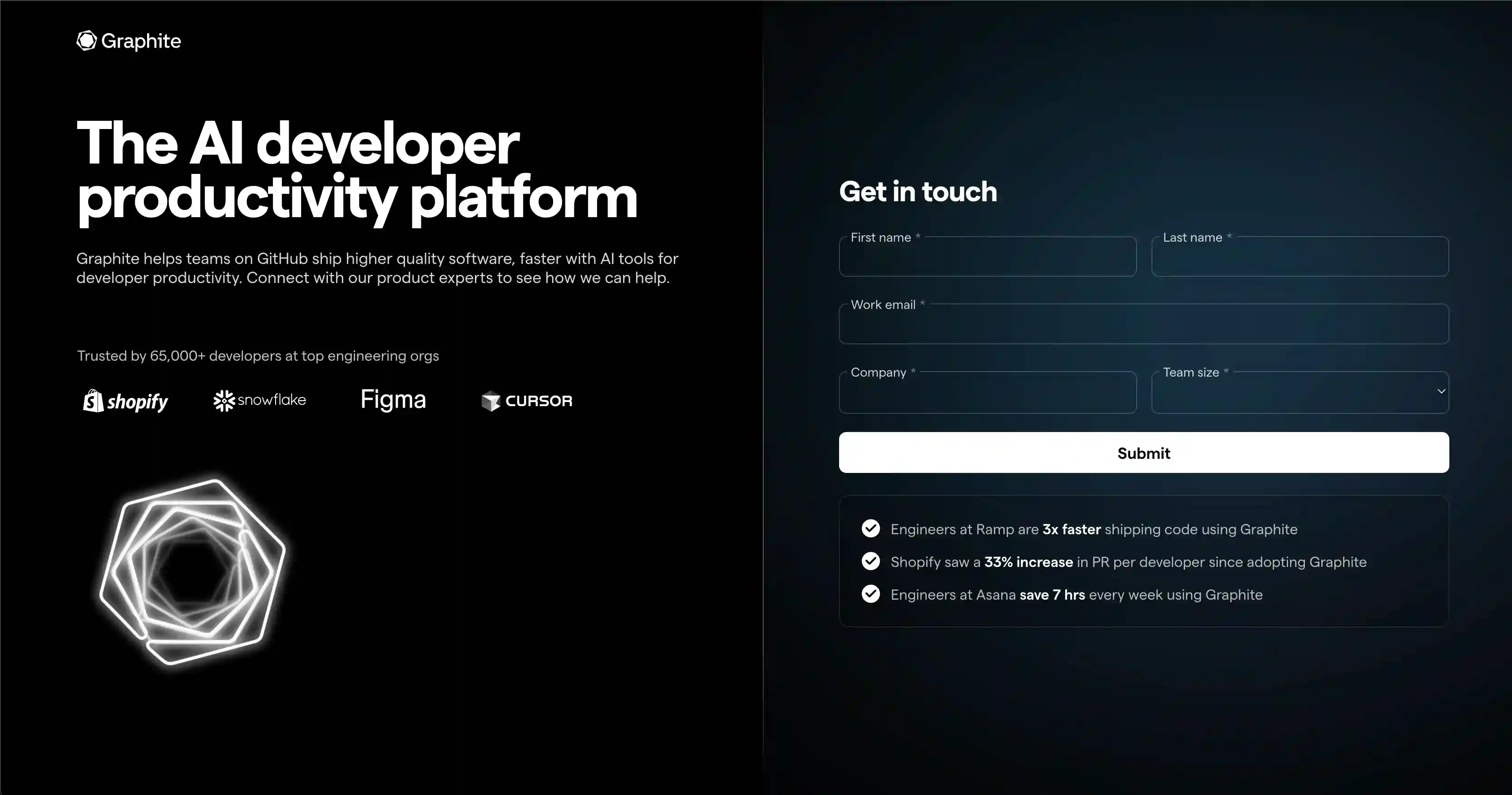This screenshot has width=1512, height=795.
Task: Click checkmark icon beside Asana statement
Action: pyautogui.click(x=870, y=594)
